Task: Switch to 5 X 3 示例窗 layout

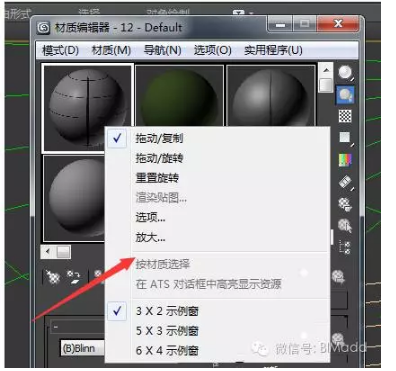Action: (x=167, y=331)
